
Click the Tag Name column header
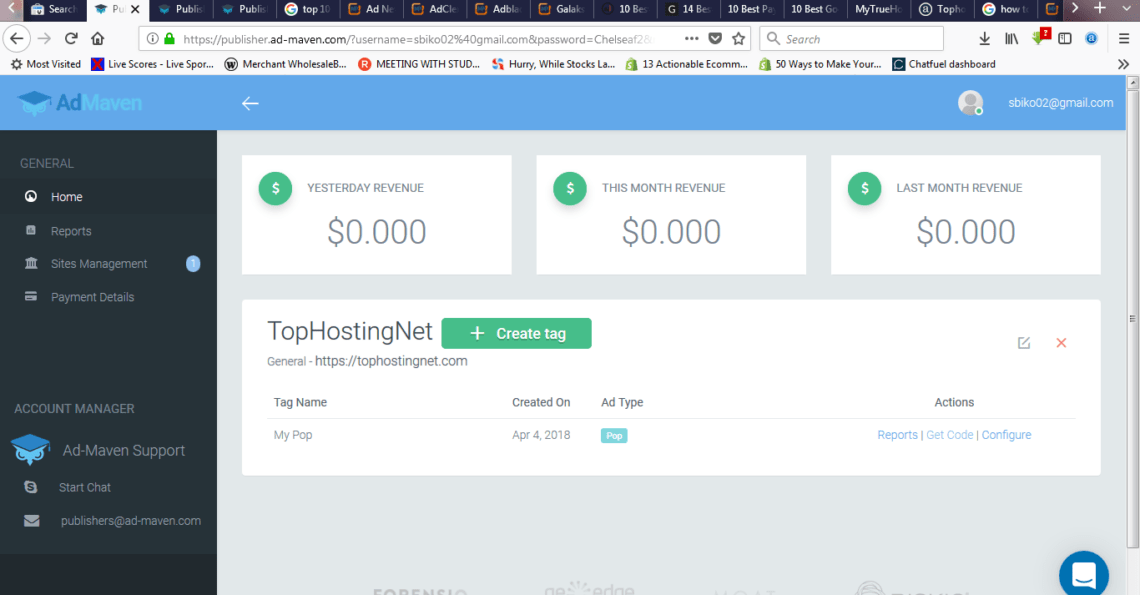pyautogui.click(x=300, y=402)
